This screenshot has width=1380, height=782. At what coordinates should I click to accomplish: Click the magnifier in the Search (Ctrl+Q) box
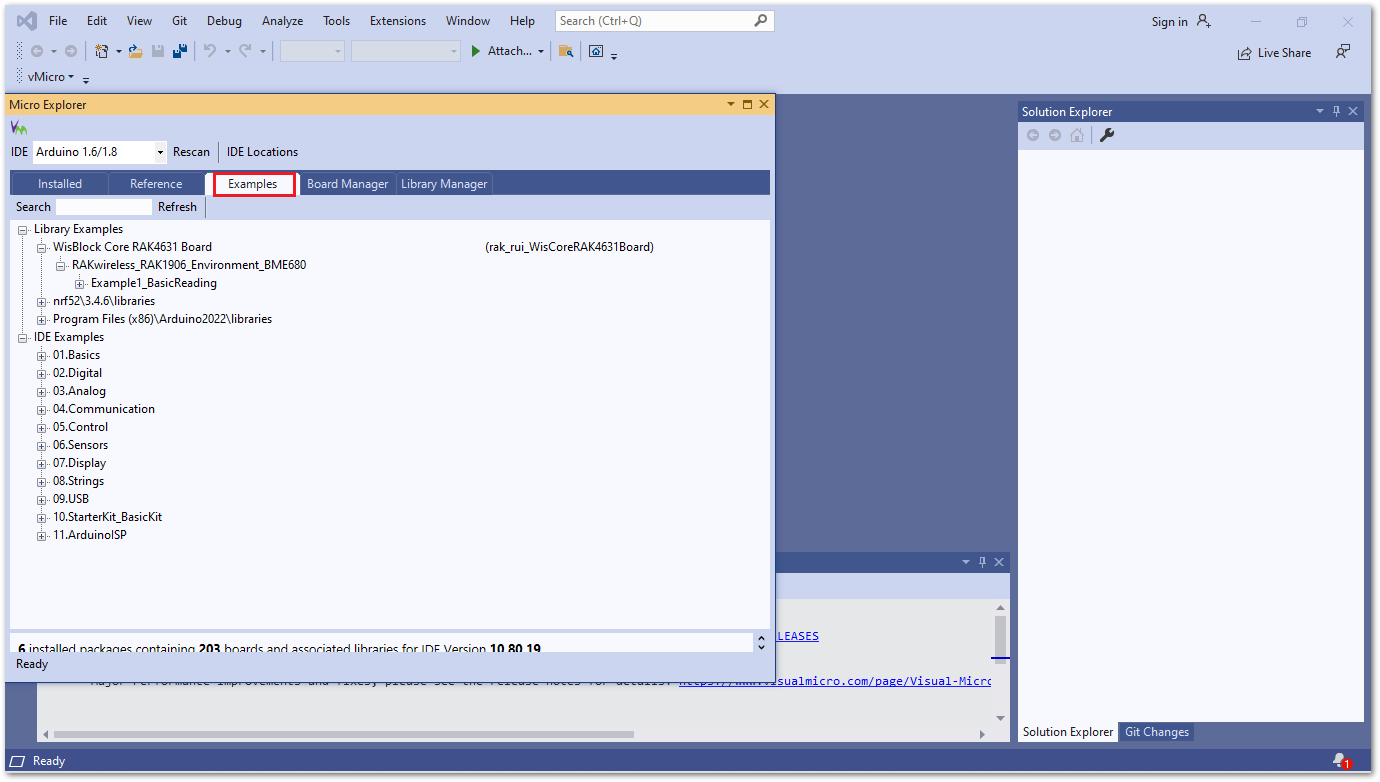click(x=761, y=20)
